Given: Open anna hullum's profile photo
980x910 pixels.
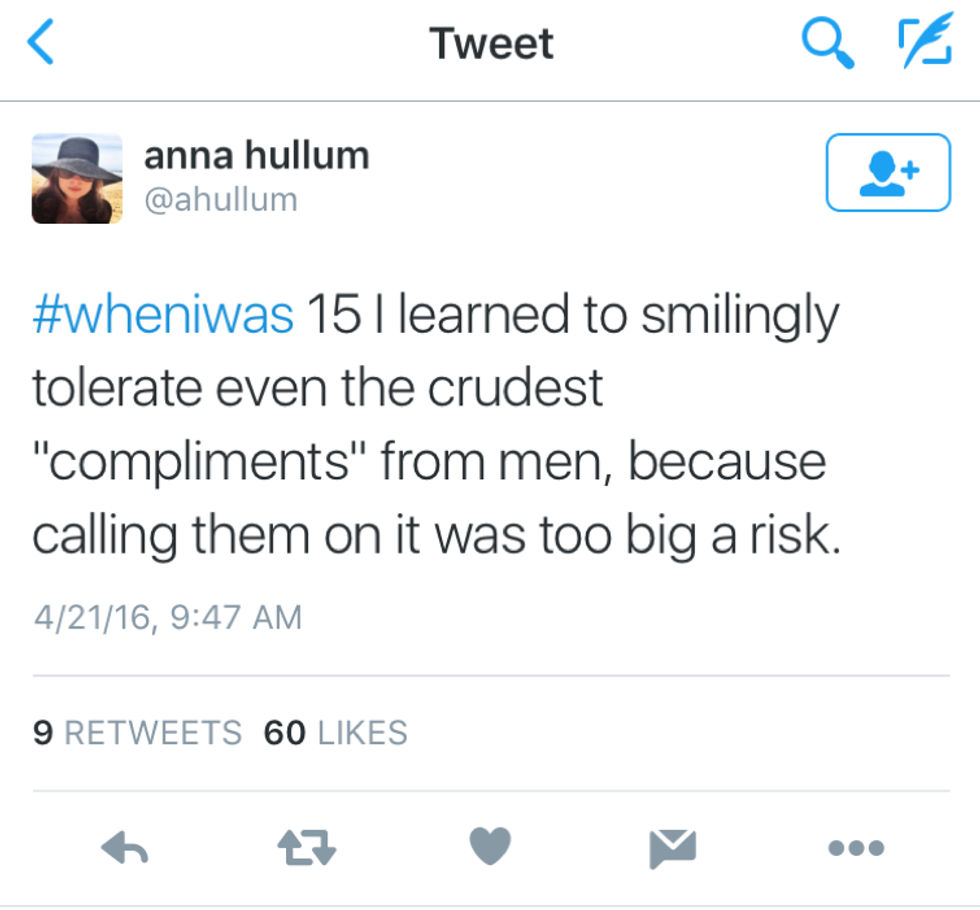Looking at the screenshot, I should (x=77, y=178).
